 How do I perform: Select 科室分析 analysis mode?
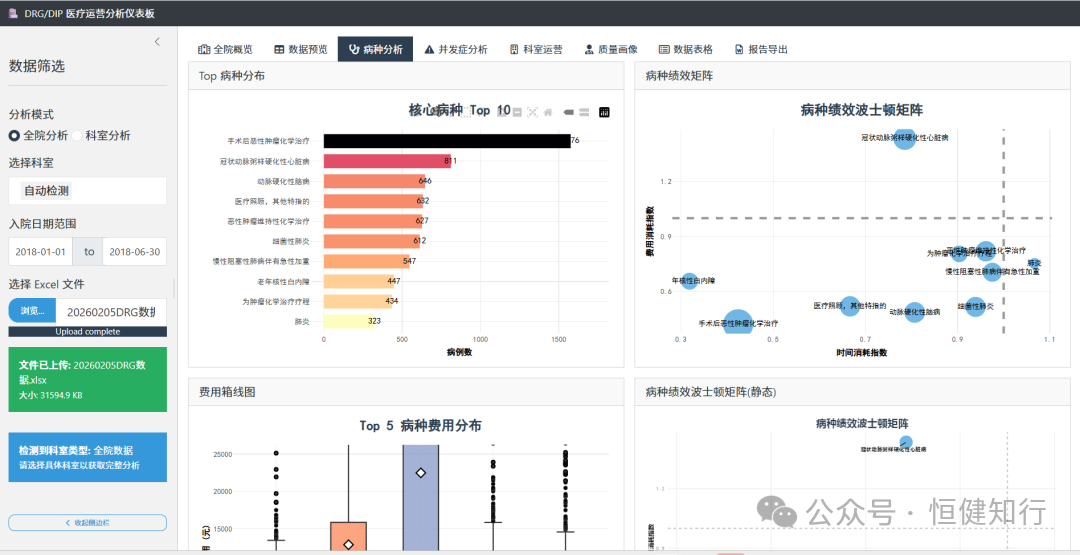[x=101, y=136]
